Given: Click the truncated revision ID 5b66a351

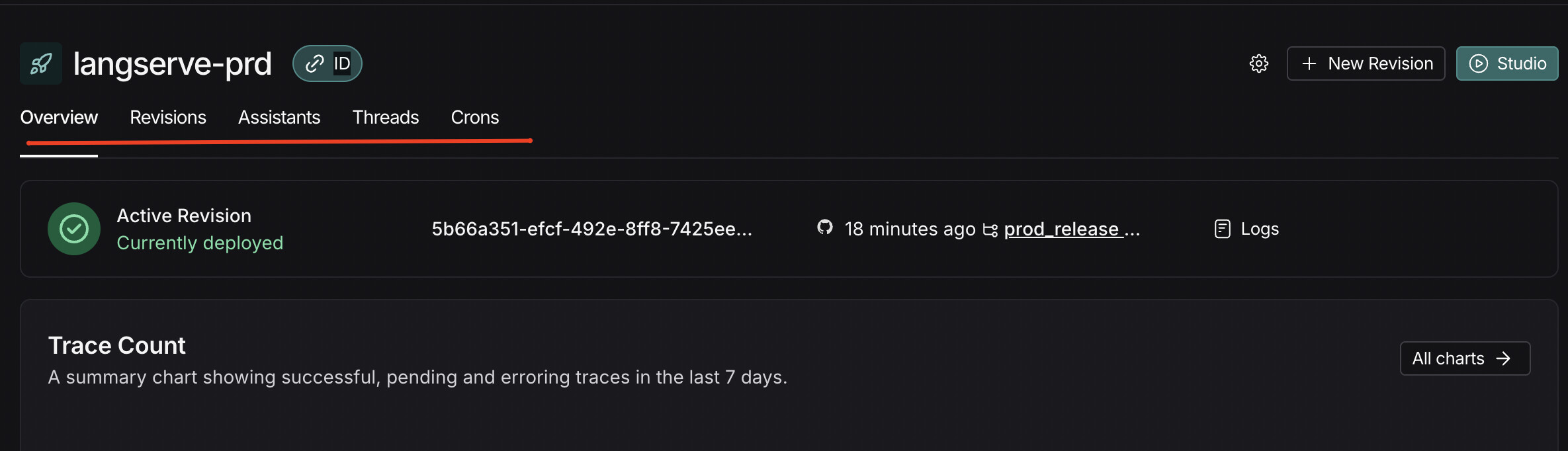Looking at the screenshot, I should [592, 229].
